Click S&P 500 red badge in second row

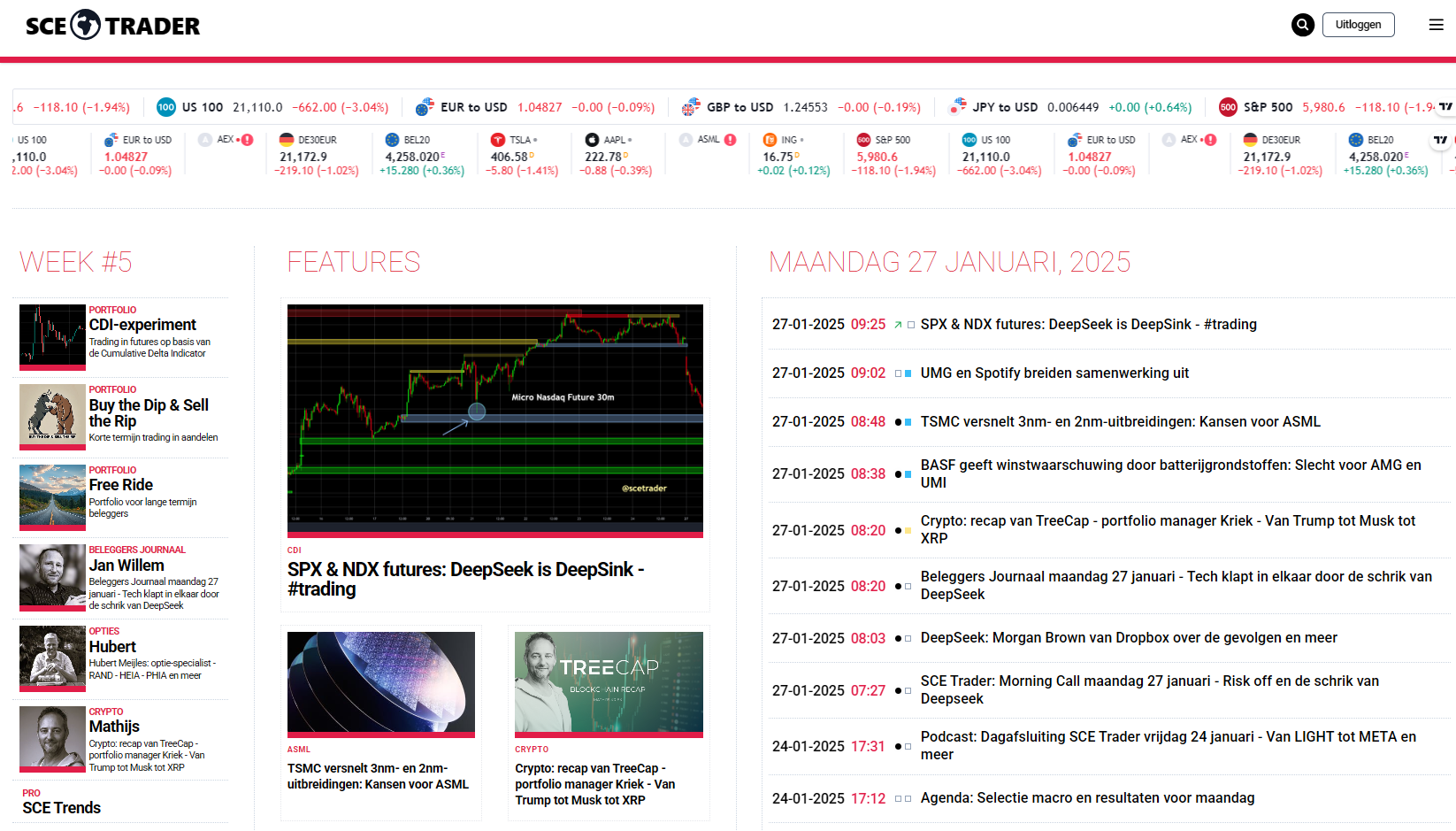tap(863, 140)
